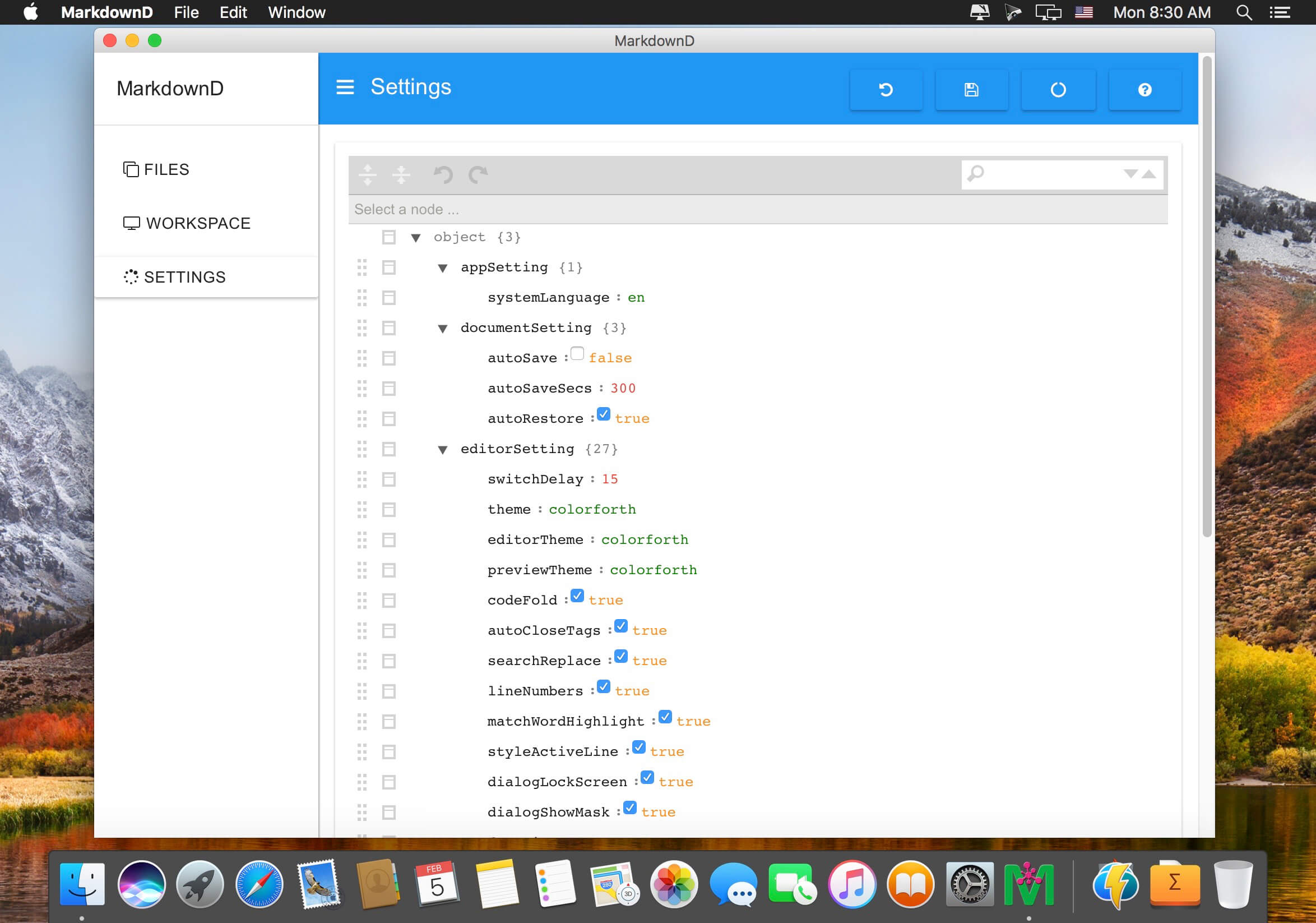Click the clock showing Mon 8:30 AM

[1162, 12]
